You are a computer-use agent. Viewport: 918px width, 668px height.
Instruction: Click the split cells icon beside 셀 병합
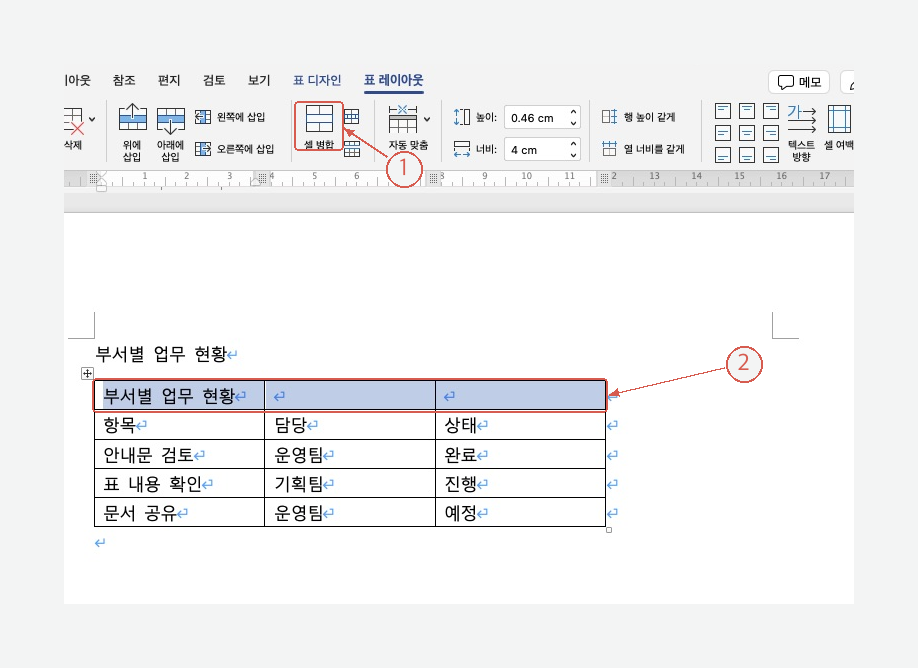click(x=351, y=117)
